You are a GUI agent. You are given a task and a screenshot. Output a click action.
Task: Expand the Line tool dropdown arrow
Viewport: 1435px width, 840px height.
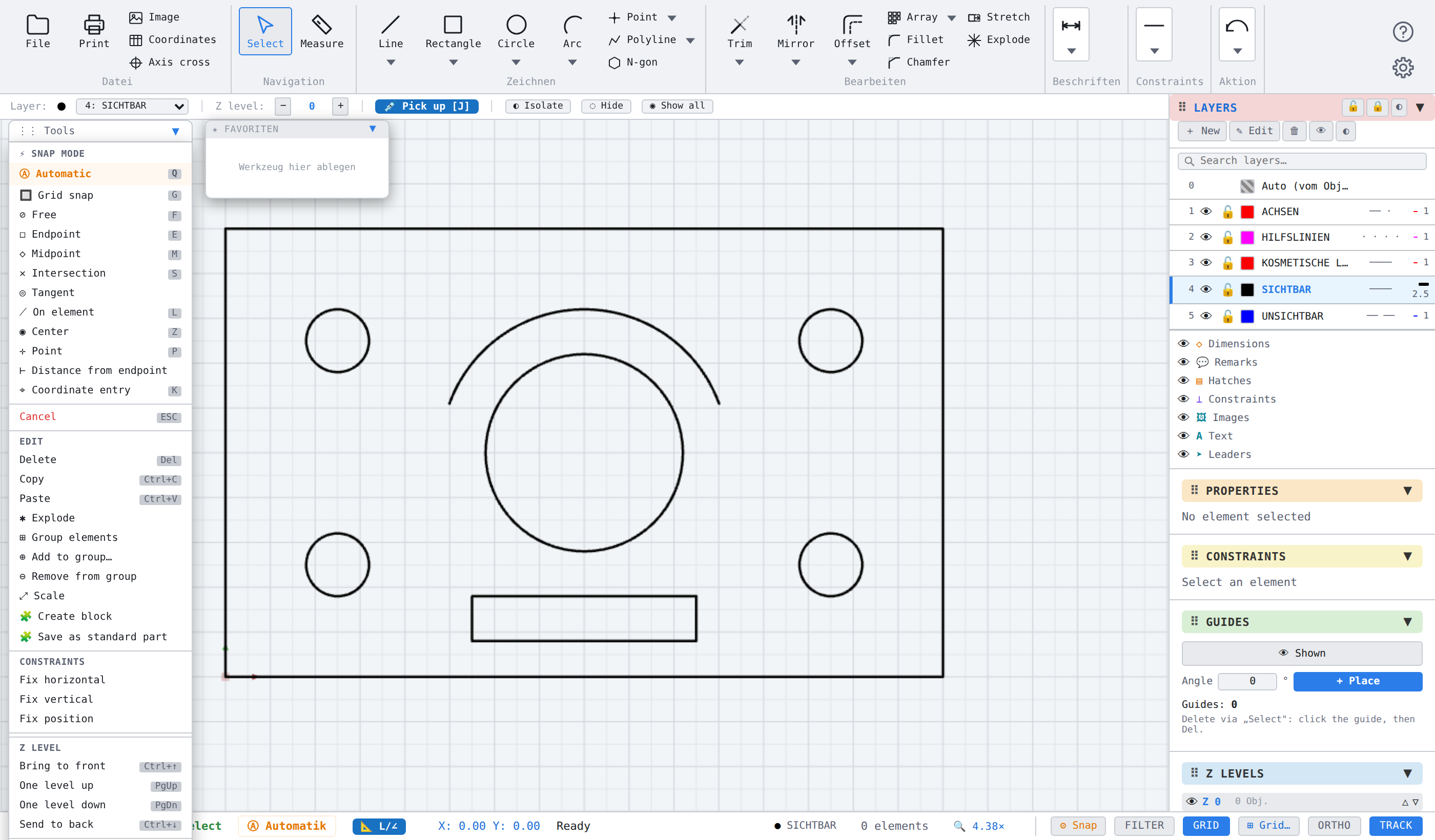(391, 62)
